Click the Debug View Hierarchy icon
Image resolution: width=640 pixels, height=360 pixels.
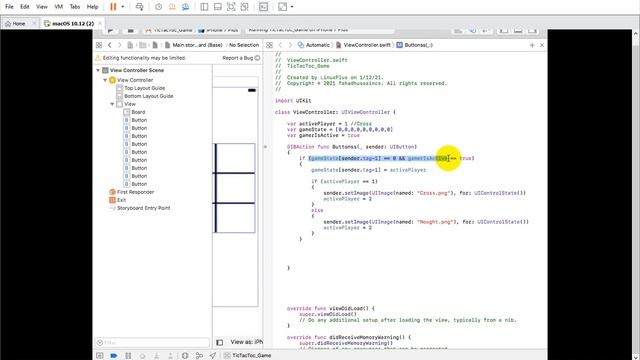pyautogui.click(x=185, y=356)
